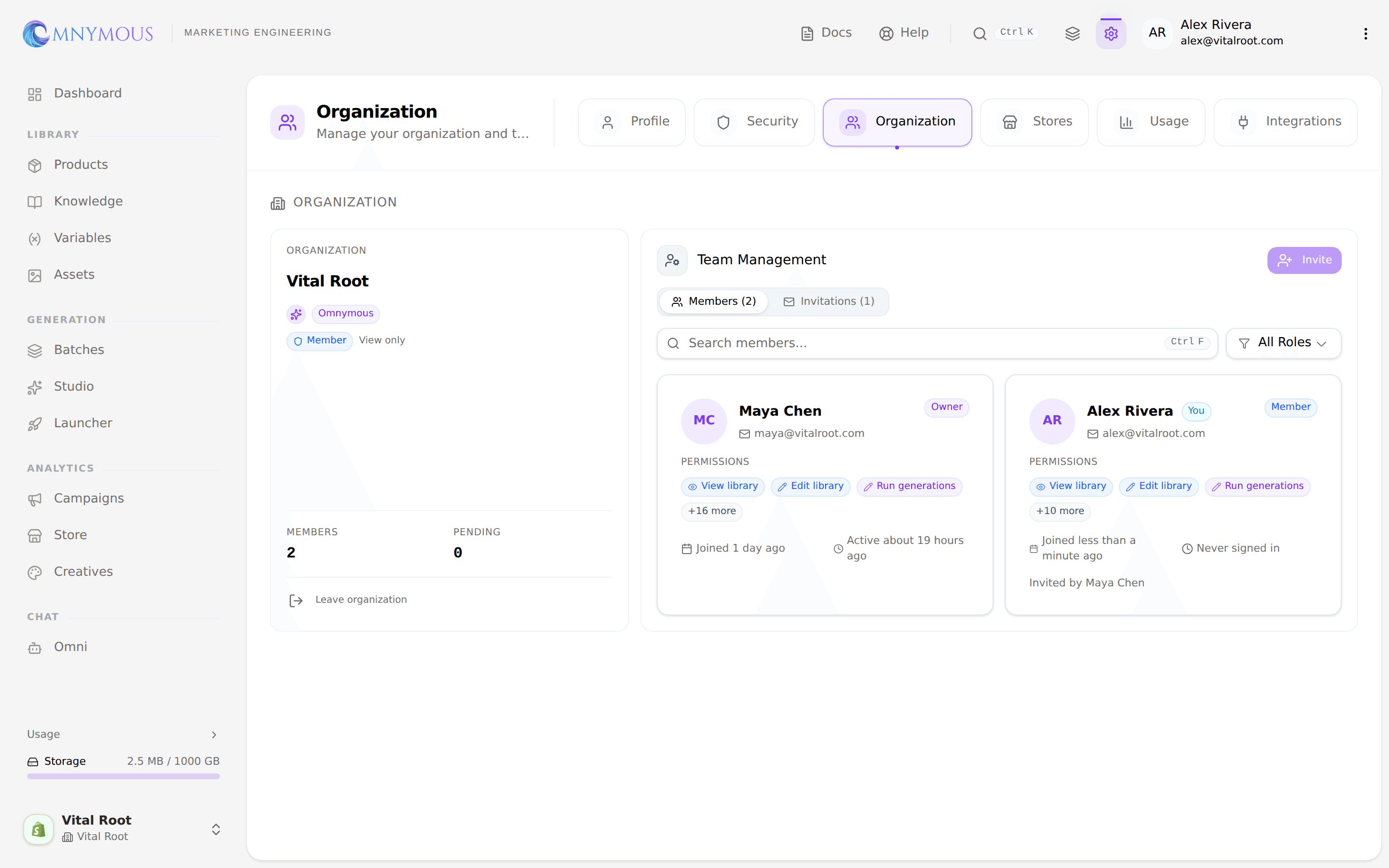Viewport: 1389px width, 868px height.
Task: Click Maya Chen's Owner badge
Action: point(946,407)
